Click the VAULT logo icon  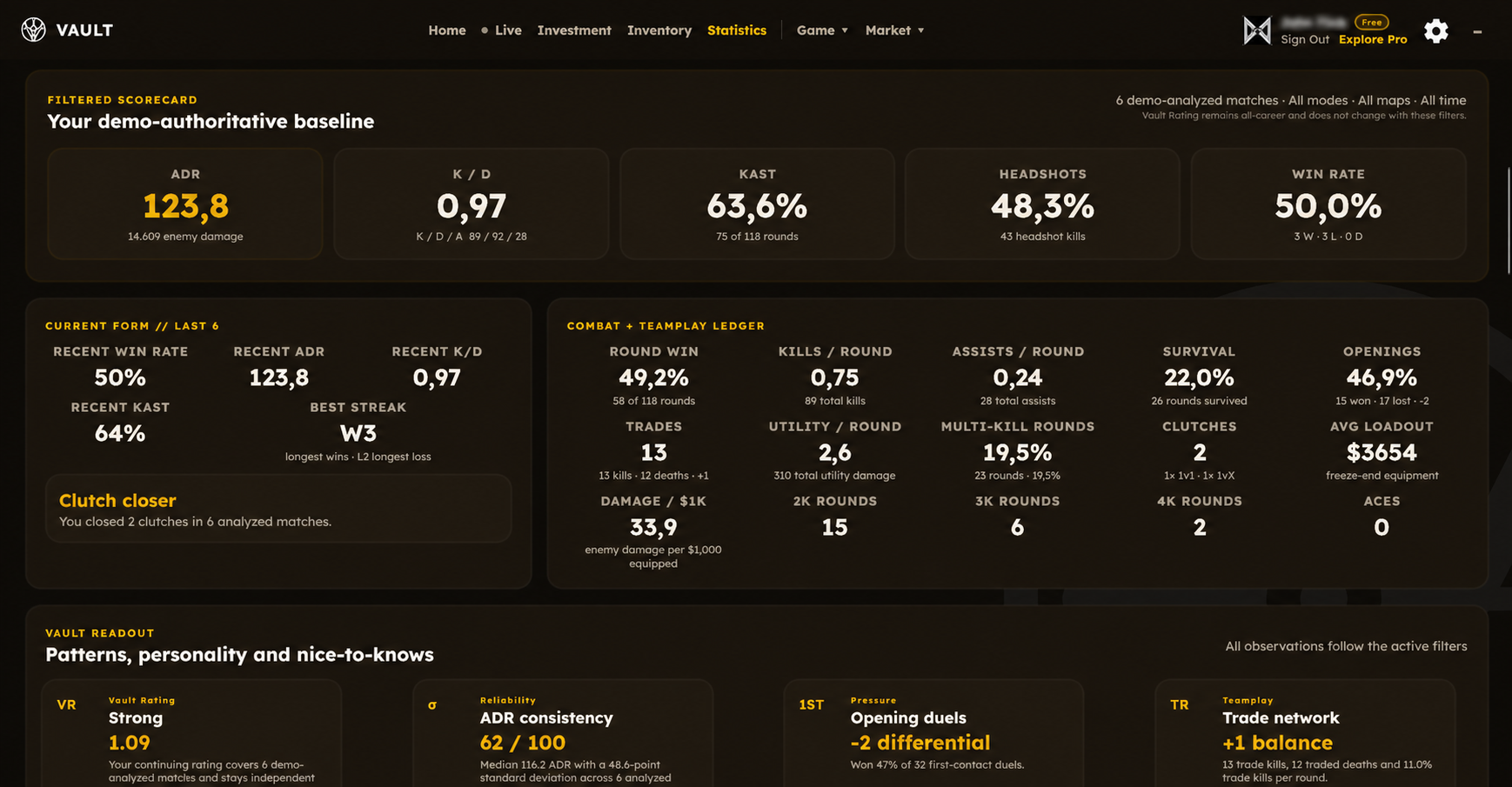pos(33,30)
